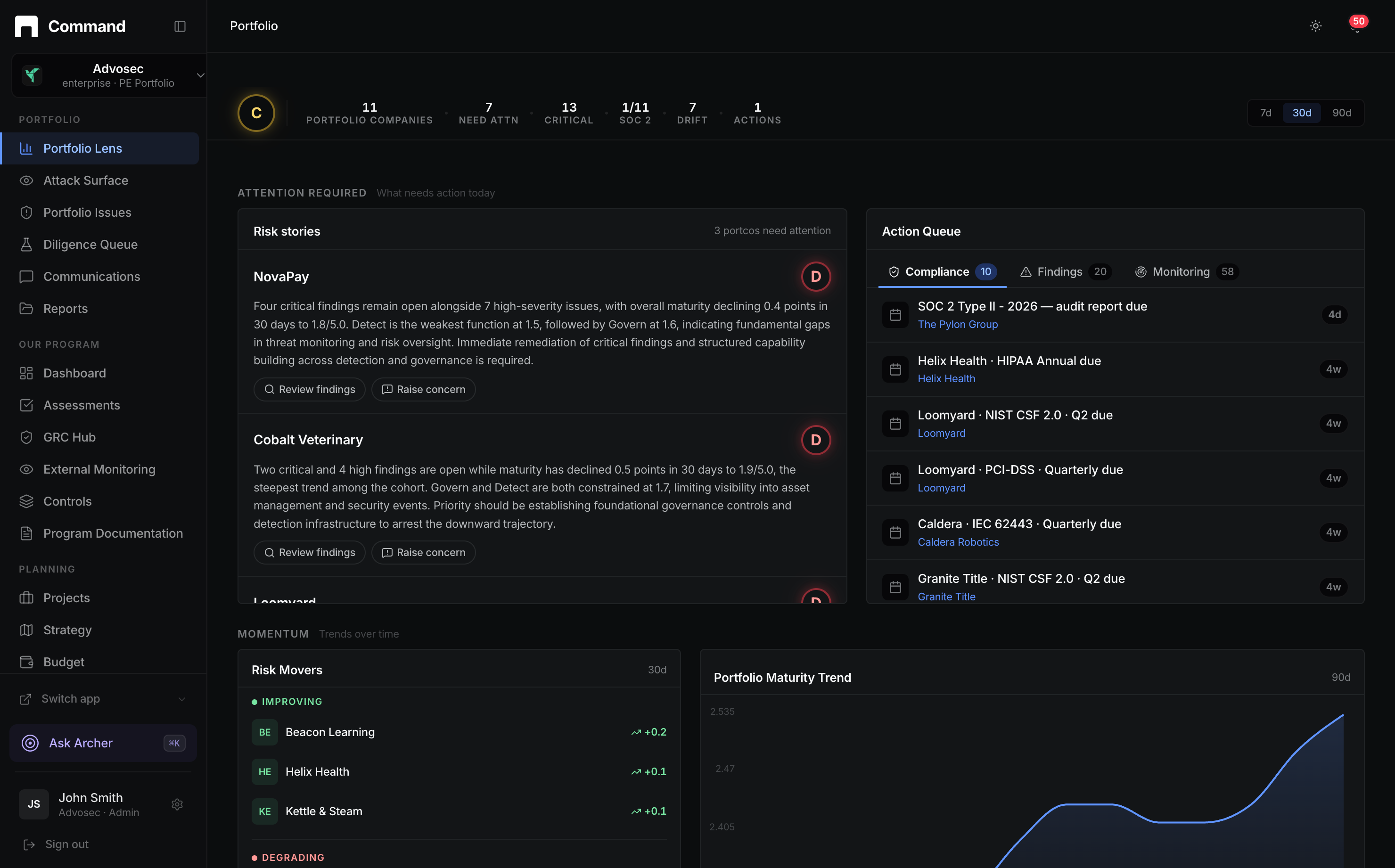Click the Command logo icon
This screenshot has height=868, width=1395.
coord(26,26)
